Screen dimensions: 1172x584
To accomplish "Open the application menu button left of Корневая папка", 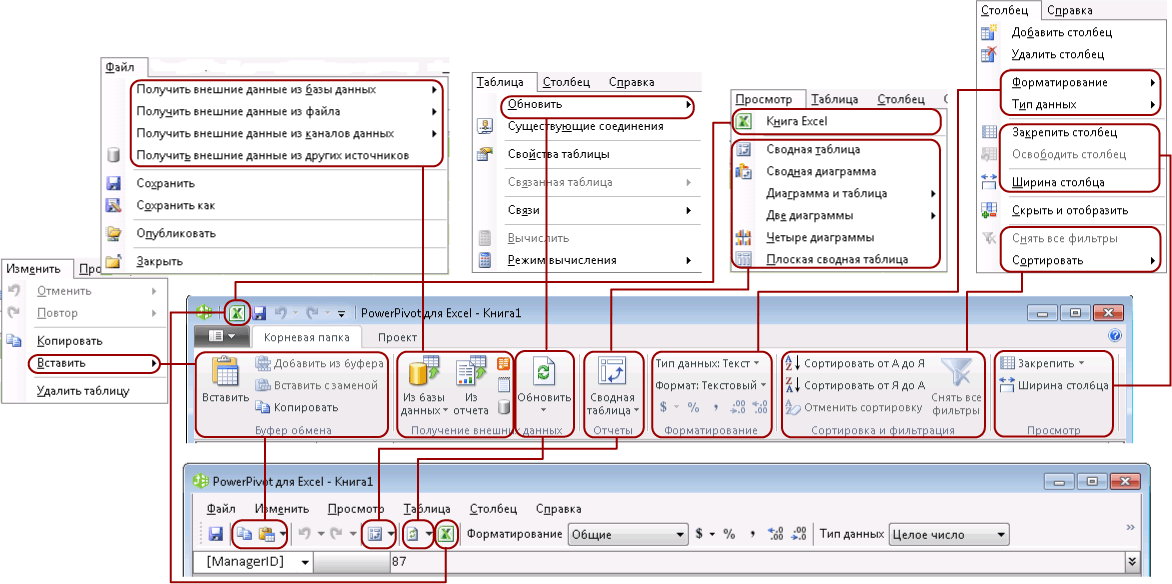I will click(221, 336).
